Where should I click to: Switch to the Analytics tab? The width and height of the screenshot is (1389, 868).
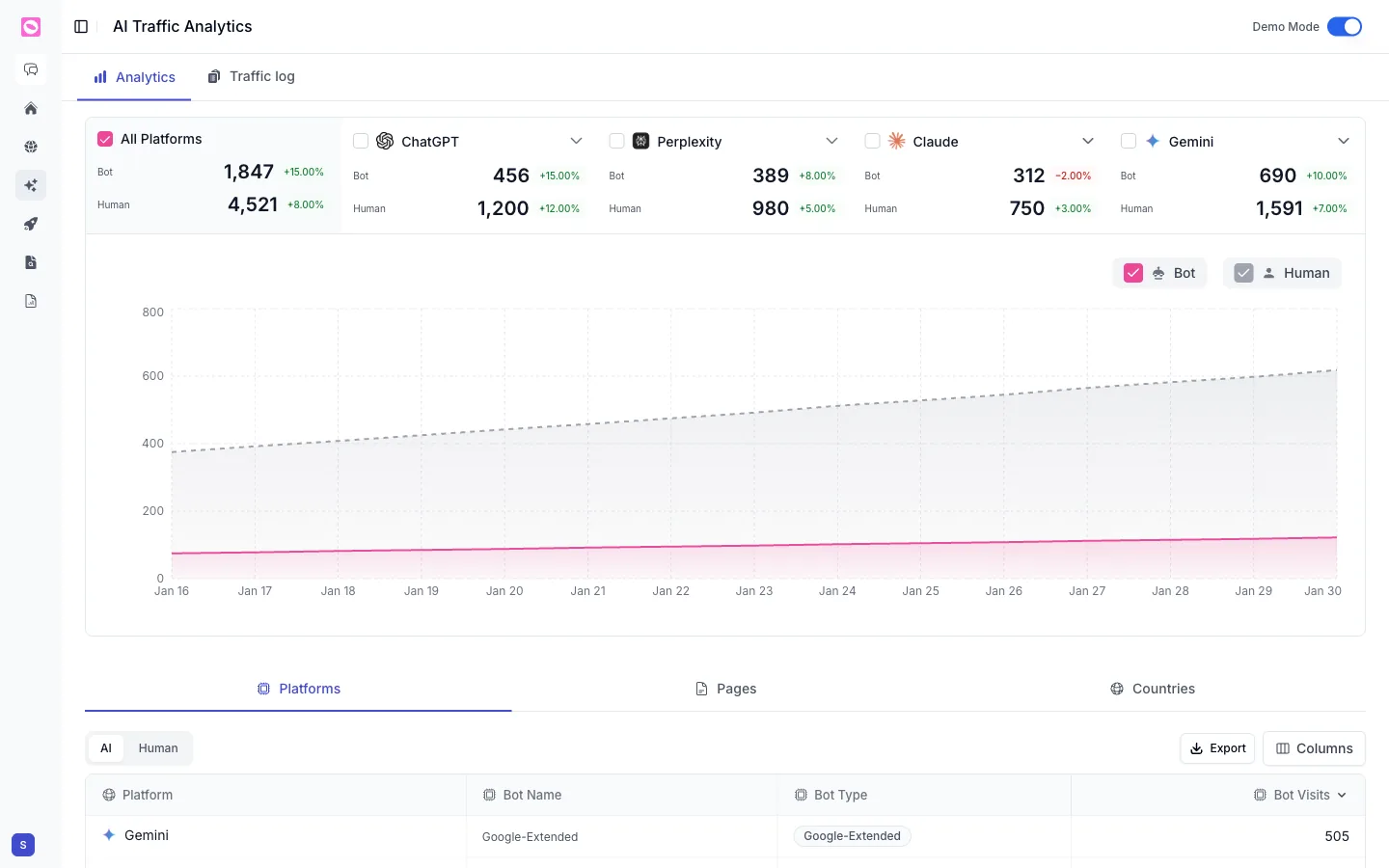(134, 77)
